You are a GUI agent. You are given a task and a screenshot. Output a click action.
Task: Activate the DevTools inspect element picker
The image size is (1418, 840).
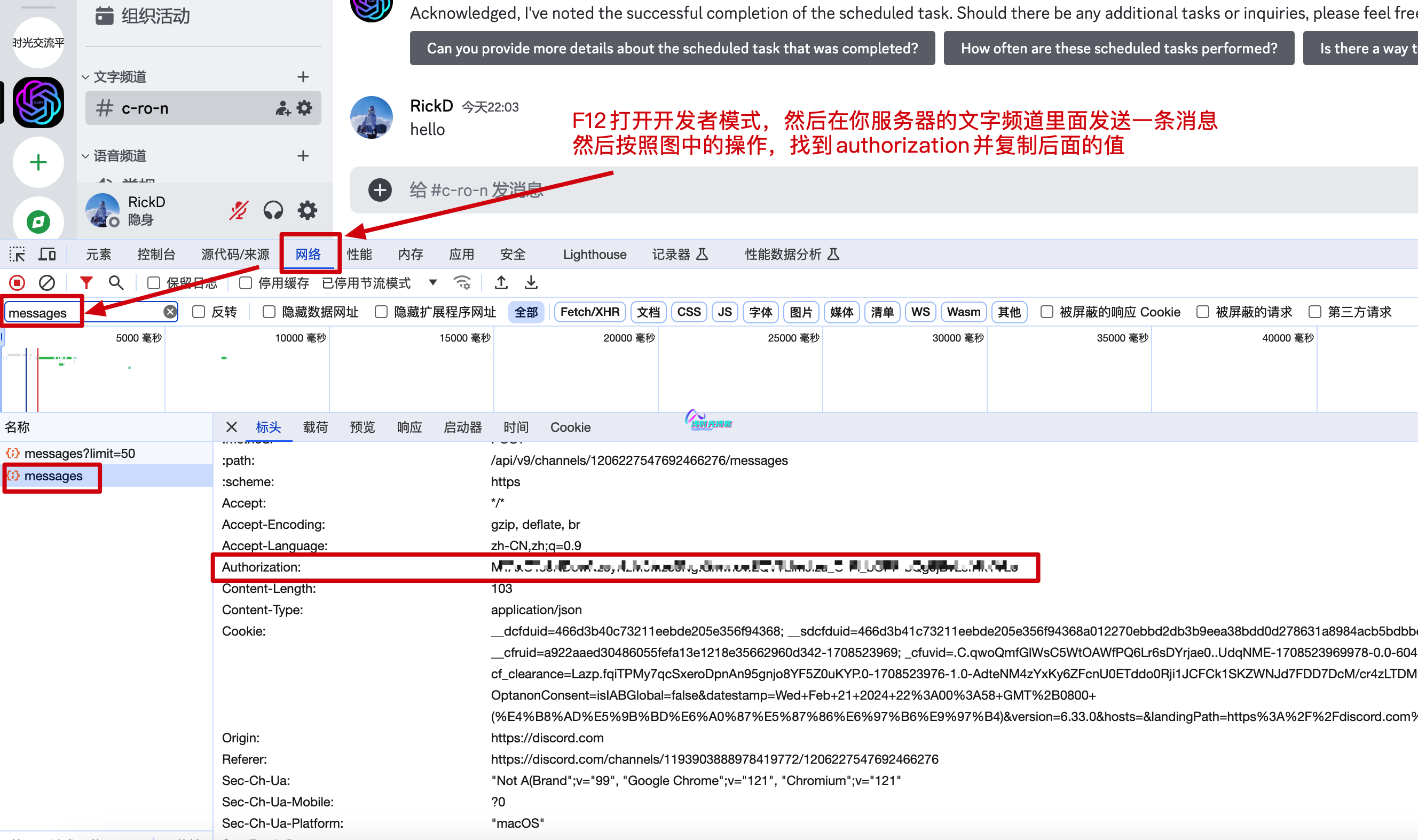coord(17,254)
